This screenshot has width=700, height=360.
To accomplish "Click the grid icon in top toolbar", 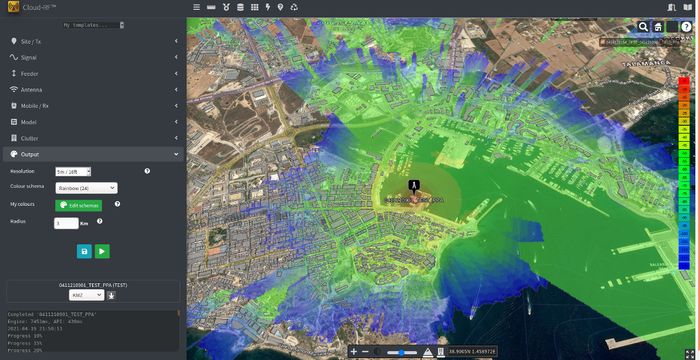I will tap(254, 7).
